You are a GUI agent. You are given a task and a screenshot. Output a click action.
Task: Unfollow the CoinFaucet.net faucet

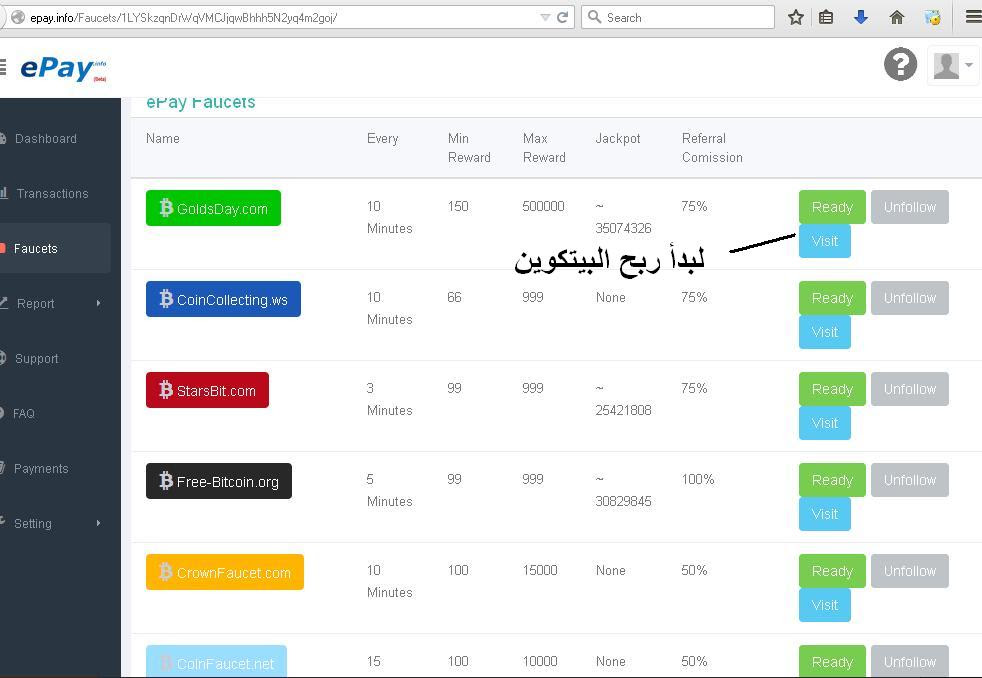(x=909, y=662)
